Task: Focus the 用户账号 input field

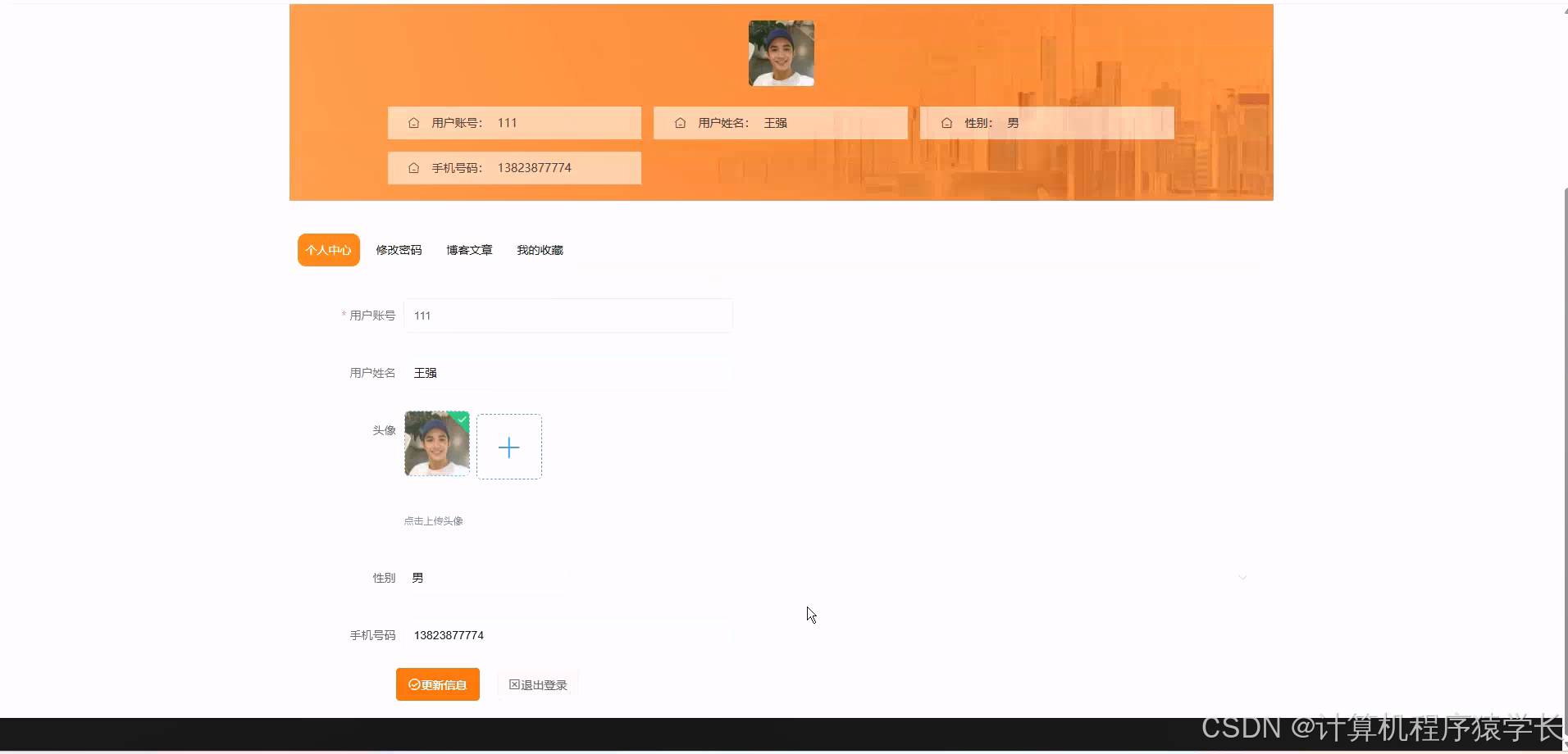Action: (568, 316)
